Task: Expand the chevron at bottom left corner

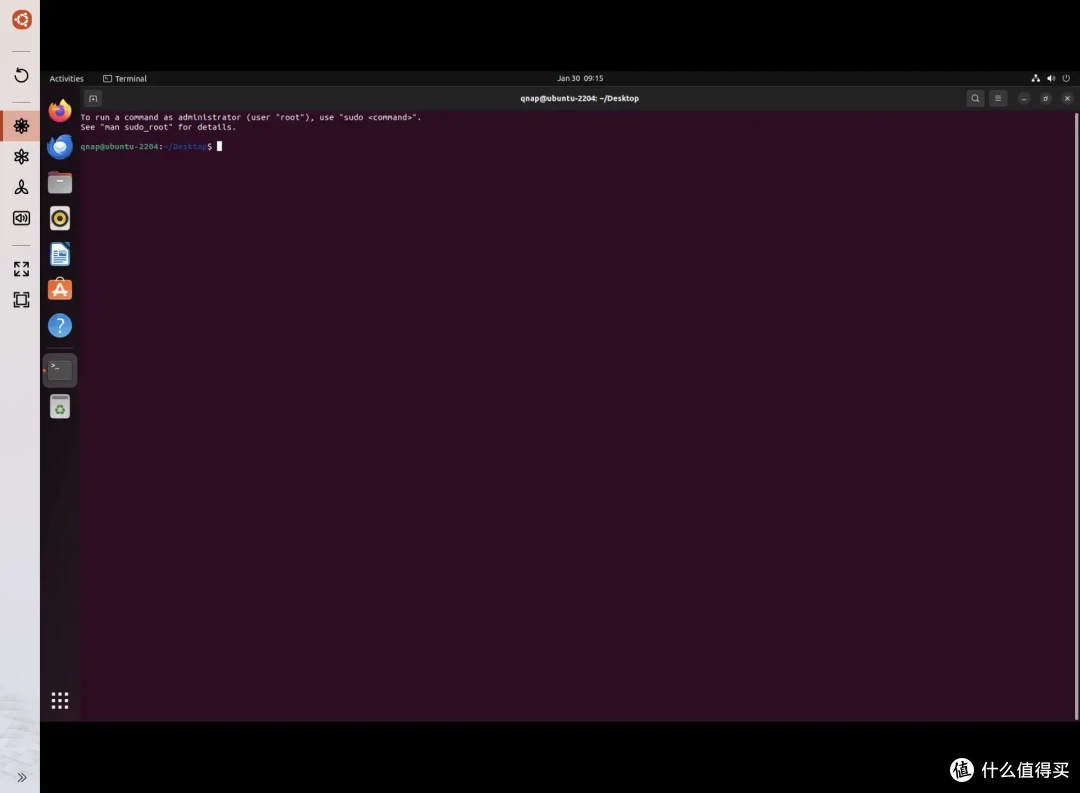Action: point(21,777)
